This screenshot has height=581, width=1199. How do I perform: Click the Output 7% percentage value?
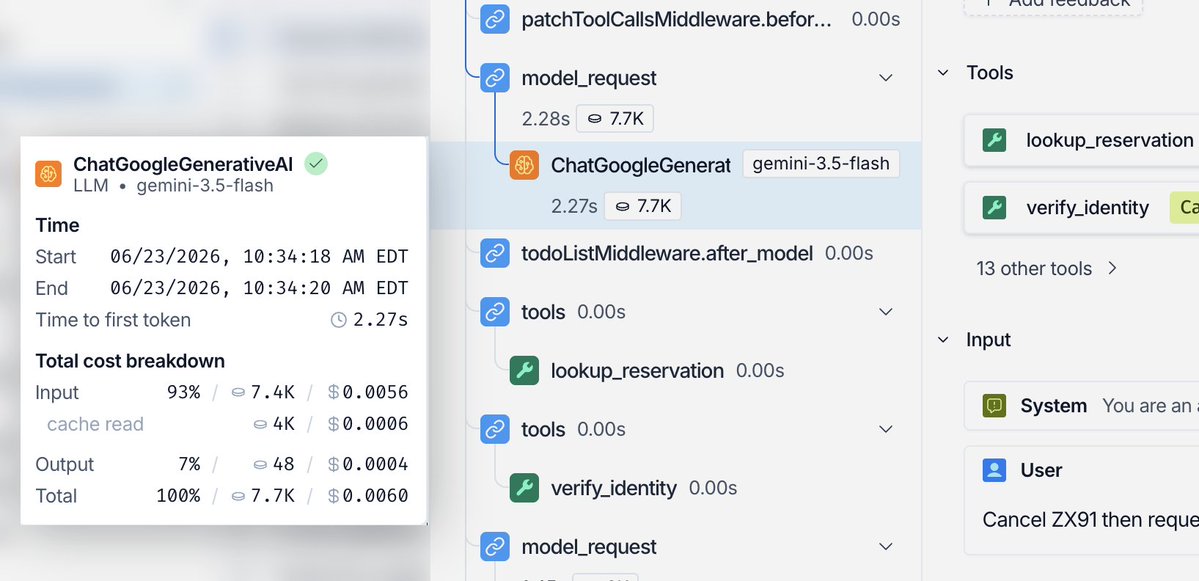(188, 464)
